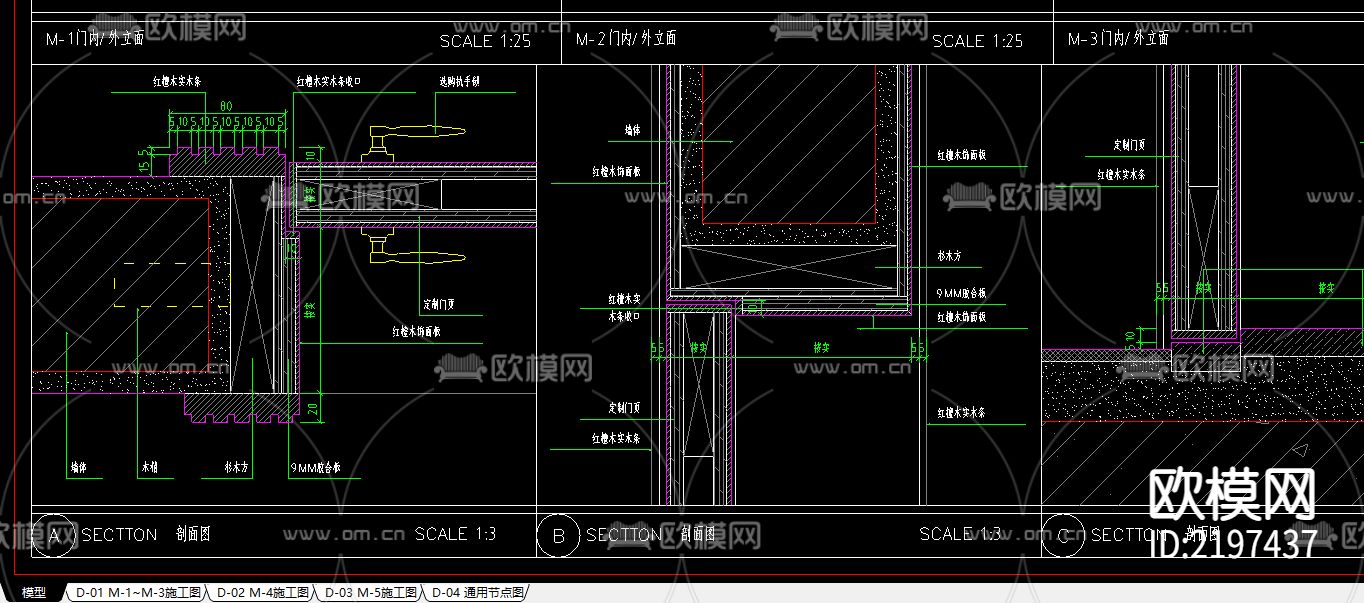Image resolution: width=1364 pixels, height=603 pixels.
Task: Select the 9MM胶合板 label in section B
Action: [961, 293]
